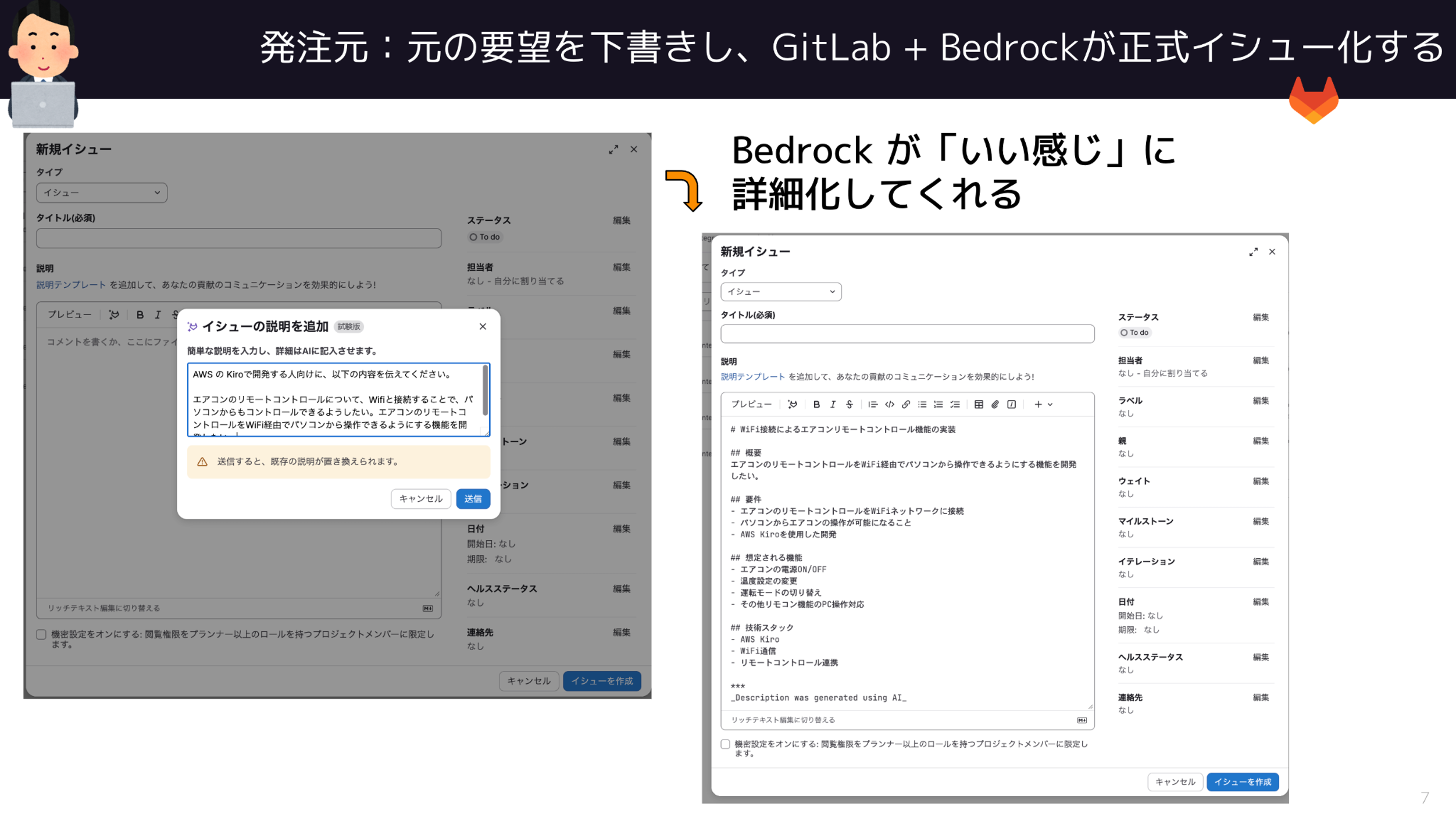Click title input field in right dialog
The width and height of the screenshot is (1456, 818).
[x=907, y=334]
